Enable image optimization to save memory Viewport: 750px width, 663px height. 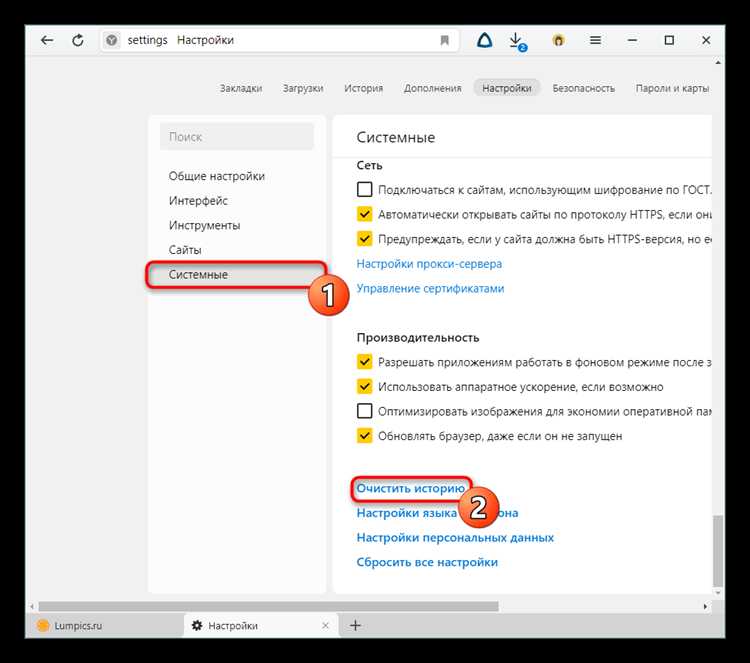(x=364, y=411)
